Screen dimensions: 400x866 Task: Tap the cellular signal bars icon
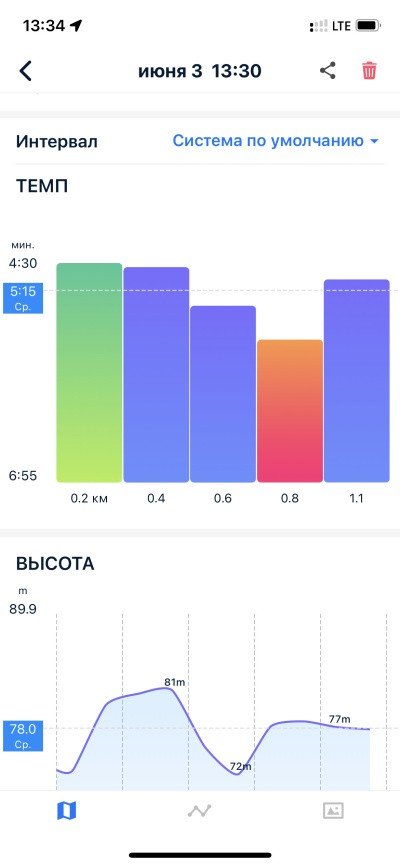pos(318,26)
